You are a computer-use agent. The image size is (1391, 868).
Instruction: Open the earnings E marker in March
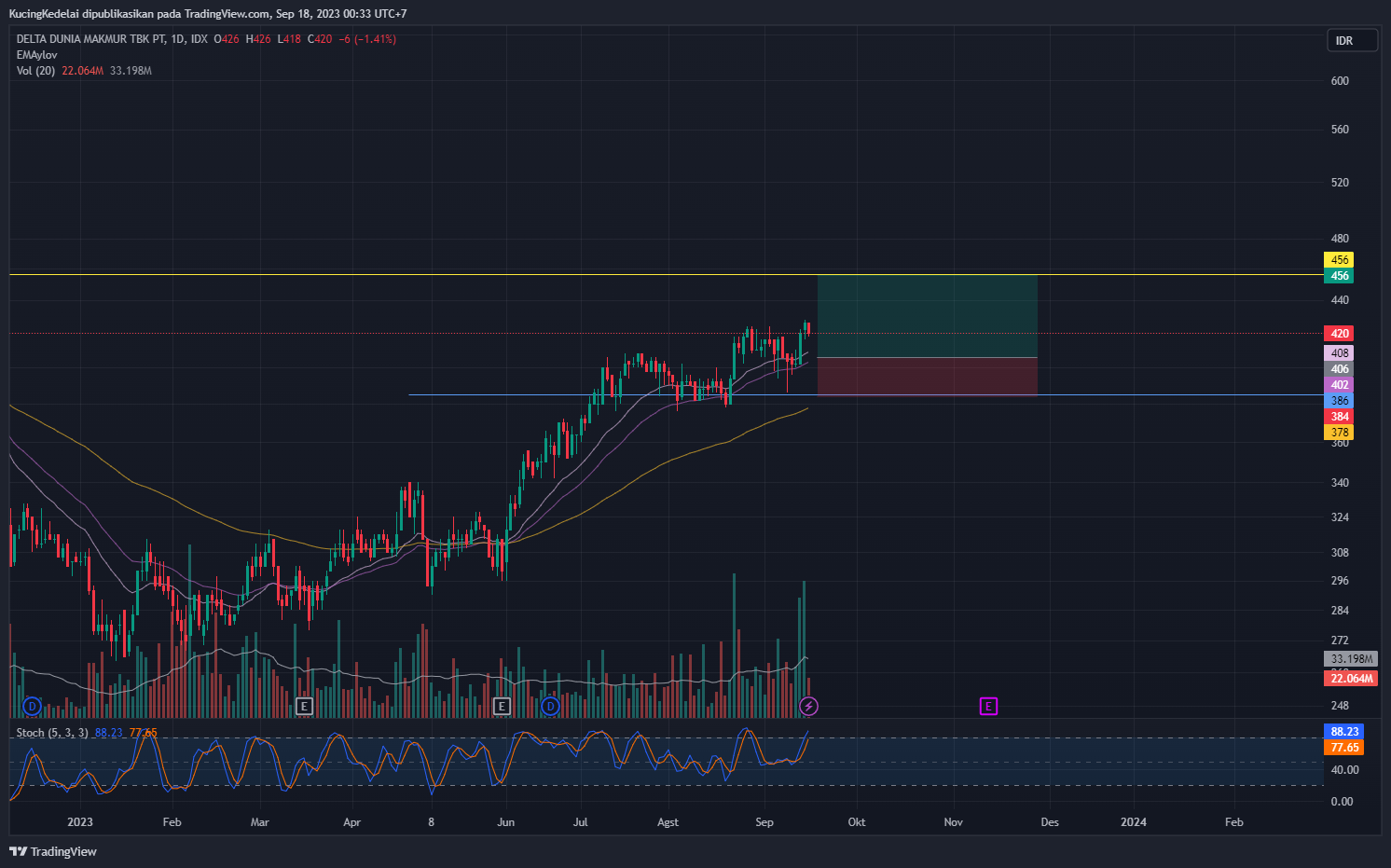[x=304, y=706]
